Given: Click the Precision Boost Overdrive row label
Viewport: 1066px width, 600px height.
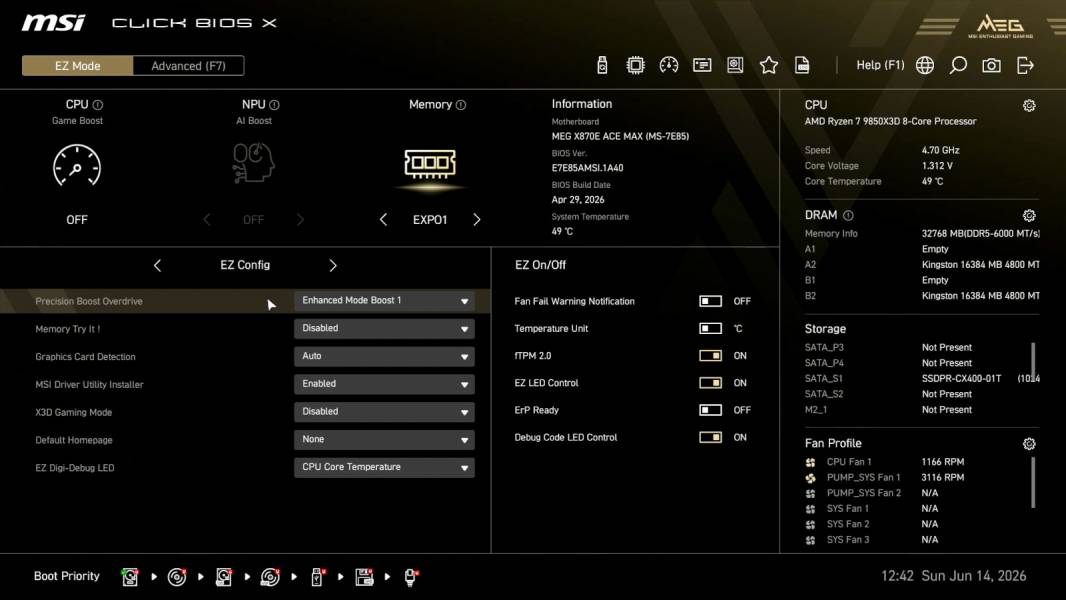Looking at the screenshot, I should coord(89,301).
